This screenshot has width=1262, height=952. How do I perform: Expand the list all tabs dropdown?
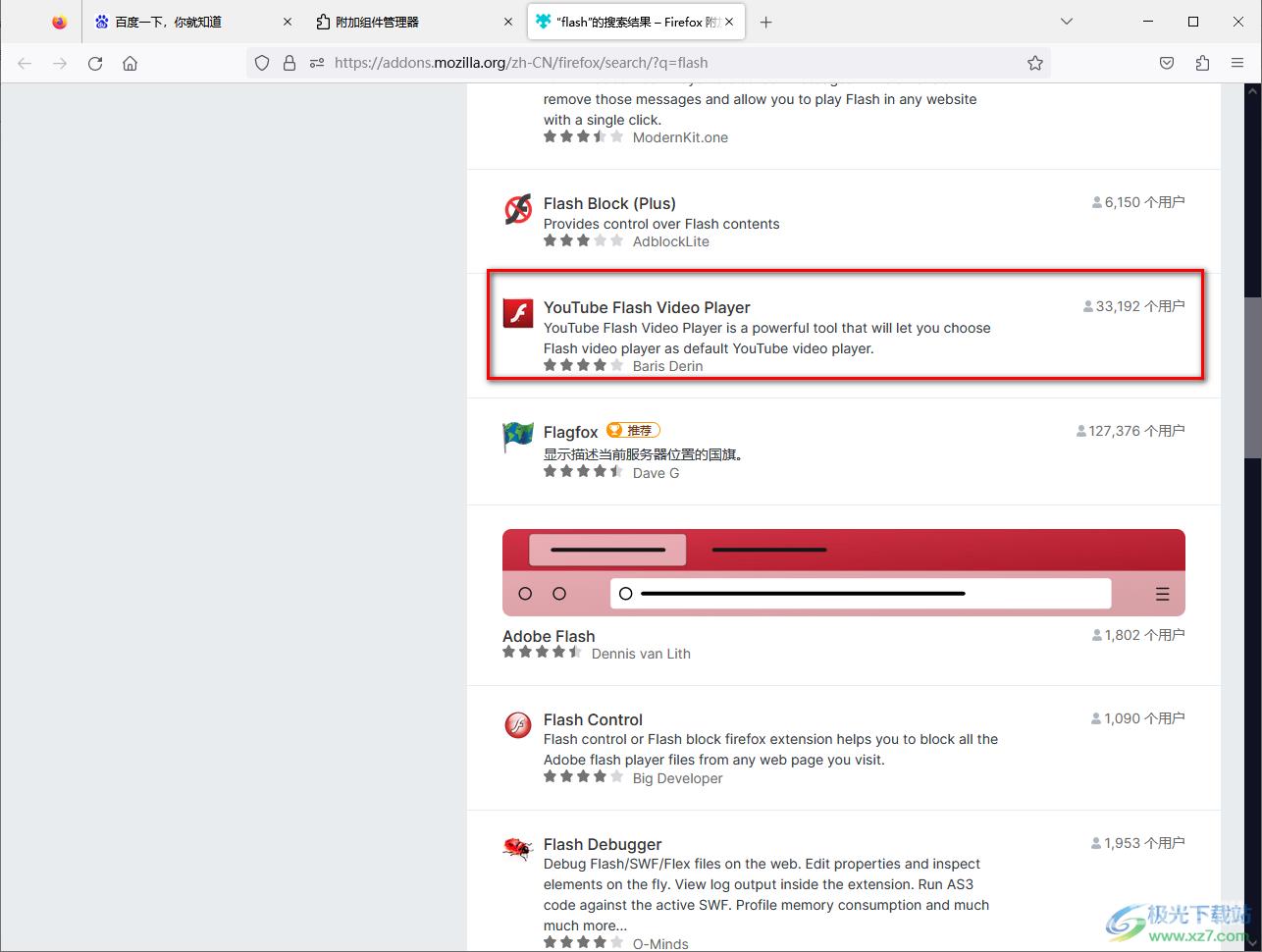[1067, 22]
